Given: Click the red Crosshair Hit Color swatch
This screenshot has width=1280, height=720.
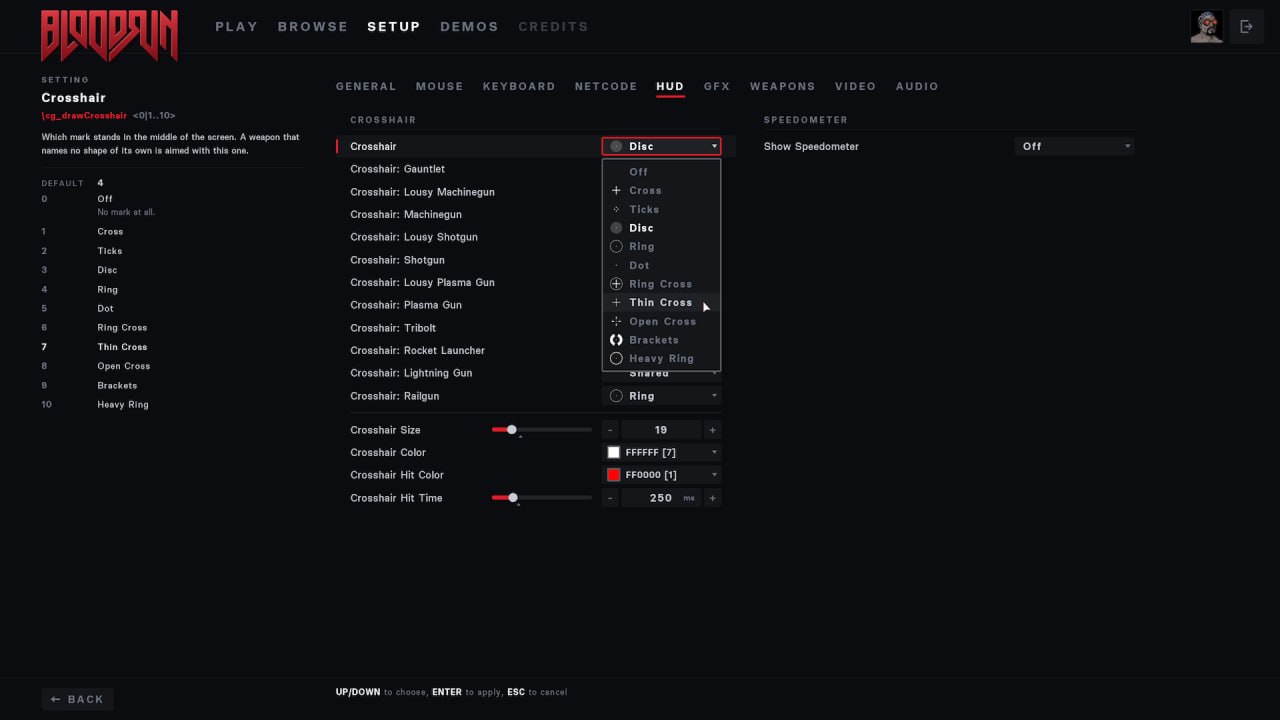Looking at the screenshot, I should (614, 475).
